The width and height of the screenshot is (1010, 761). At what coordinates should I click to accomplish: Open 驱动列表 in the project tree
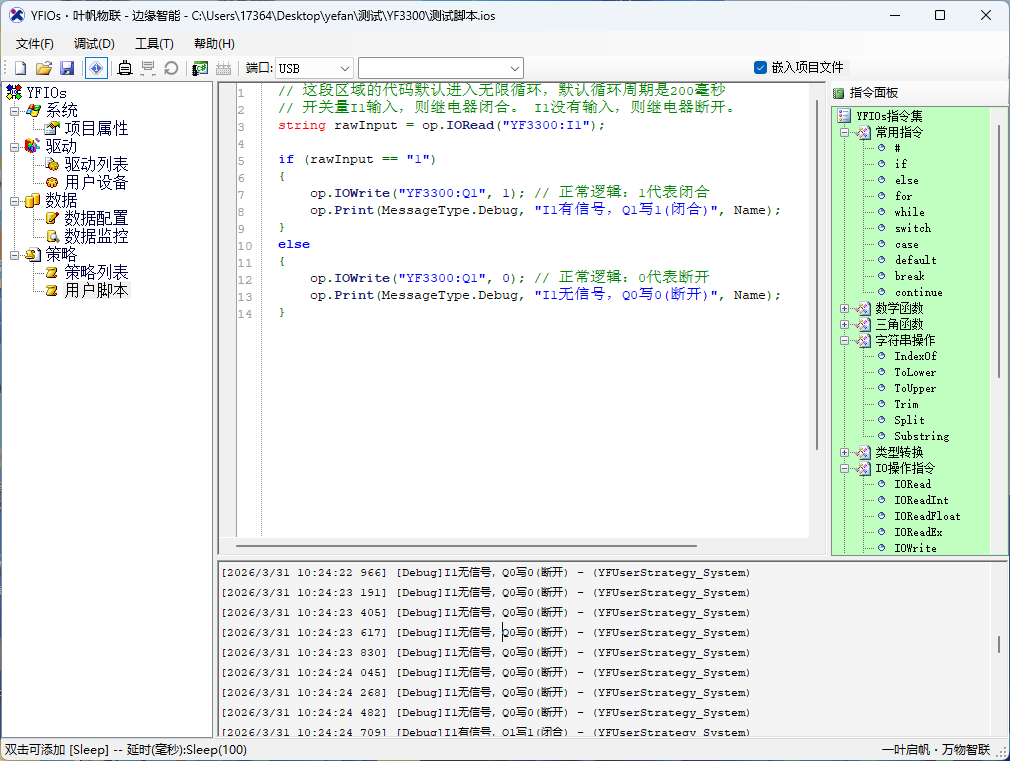(x=96, y=164)
